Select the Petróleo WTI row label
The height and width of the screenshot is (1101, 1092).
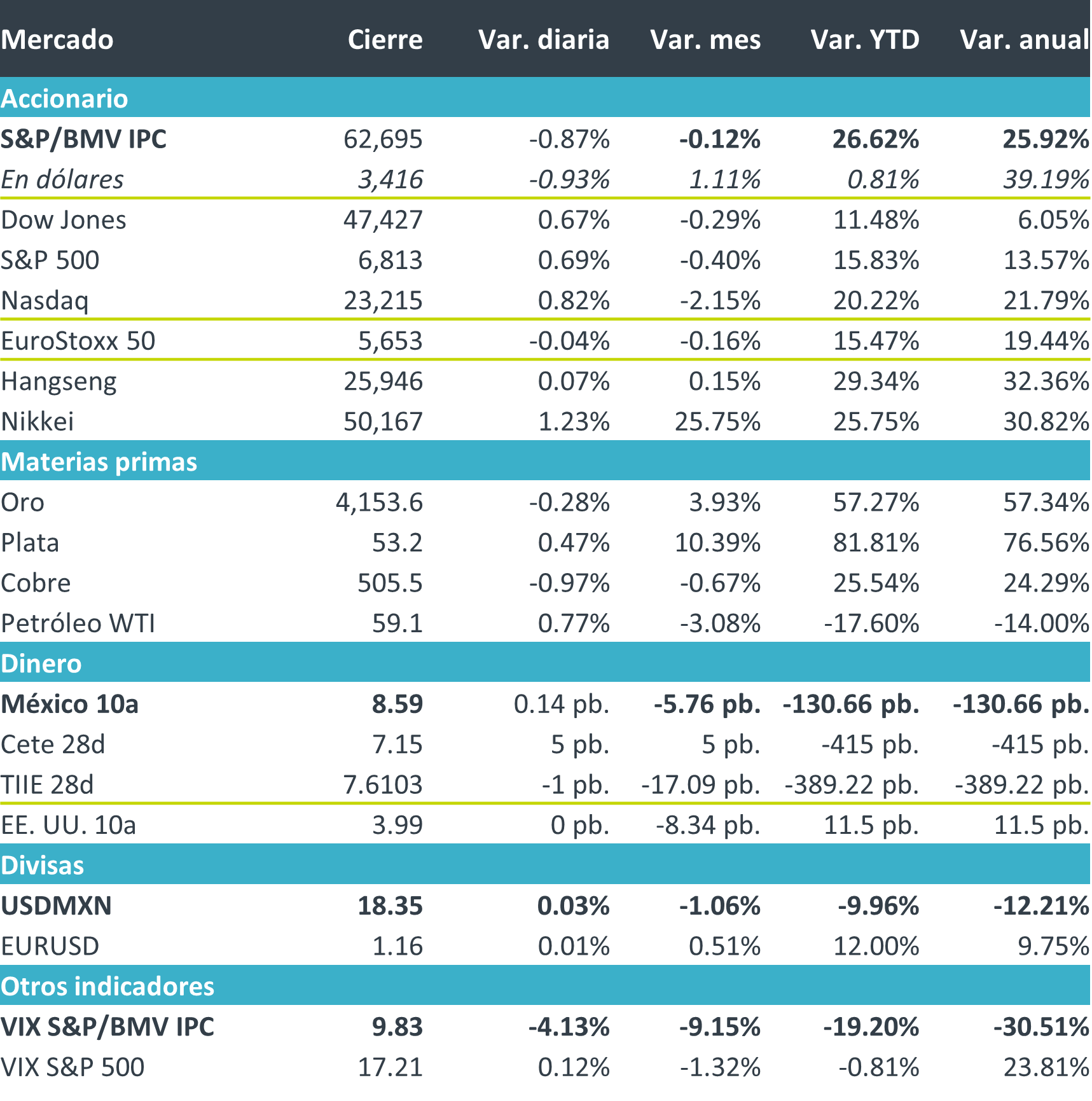coord(78,623)
